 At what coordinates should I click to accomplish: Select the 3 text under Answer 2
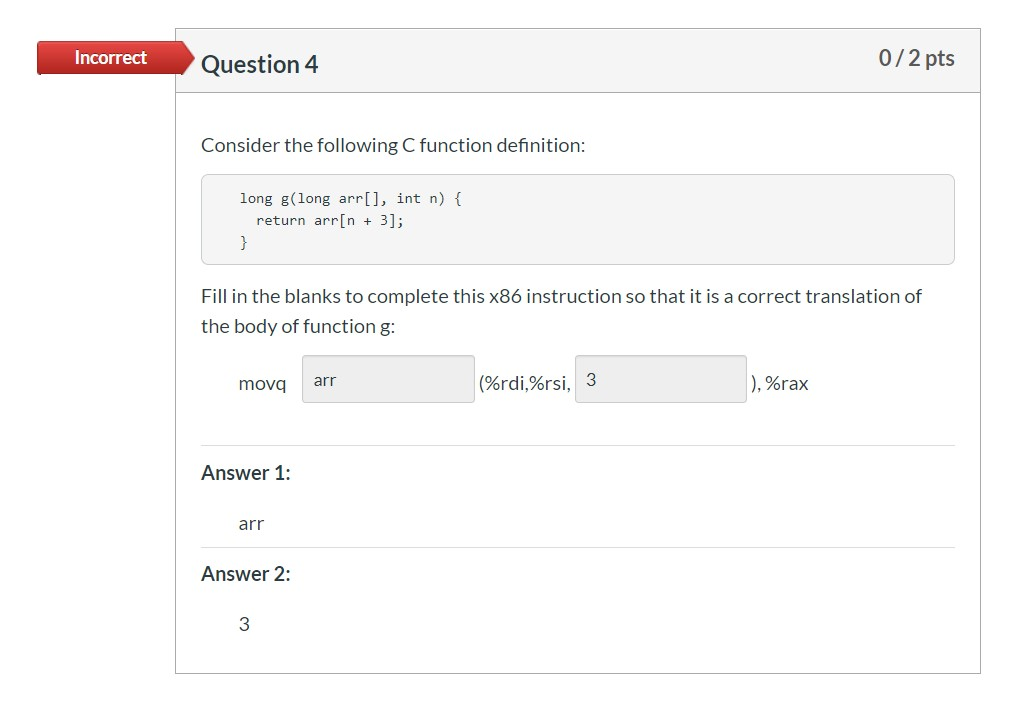point(243,624)
